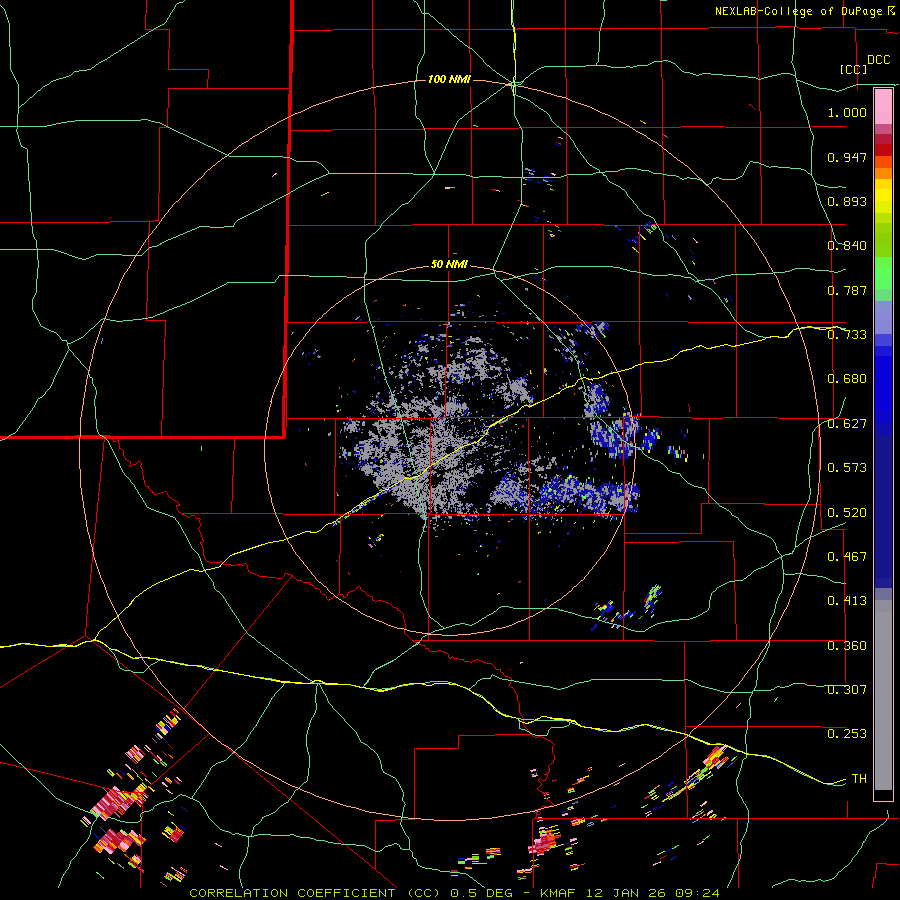Select the 0.467 legend label
Screen dimensions: 900x900
click(x=847, y=557)
